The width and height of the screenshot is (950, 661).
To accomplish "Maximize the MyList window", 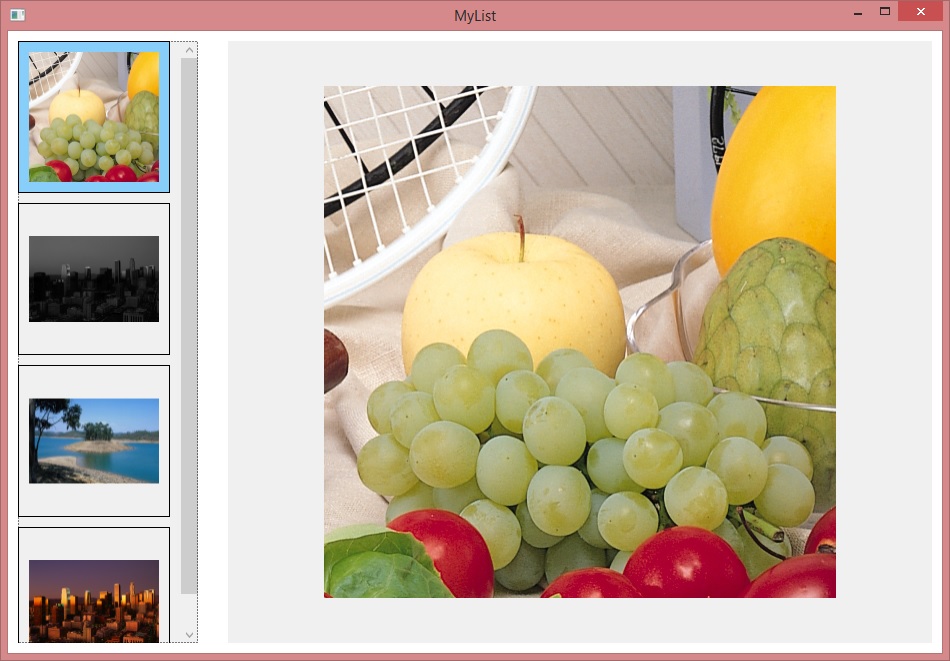I will pos(884,11).
